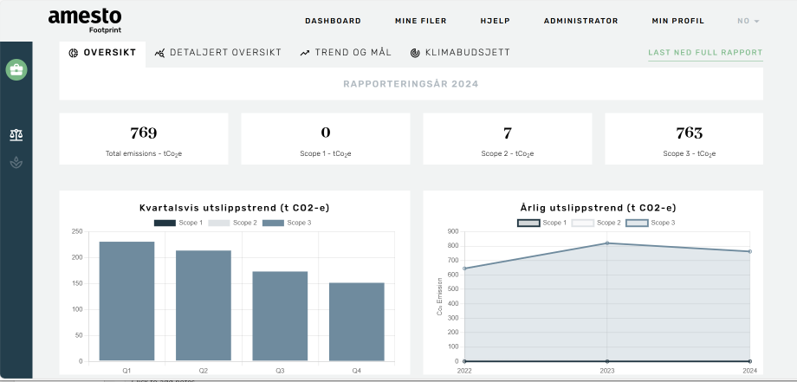Open MIN PROFIL in the top menu

pos(678,21)
